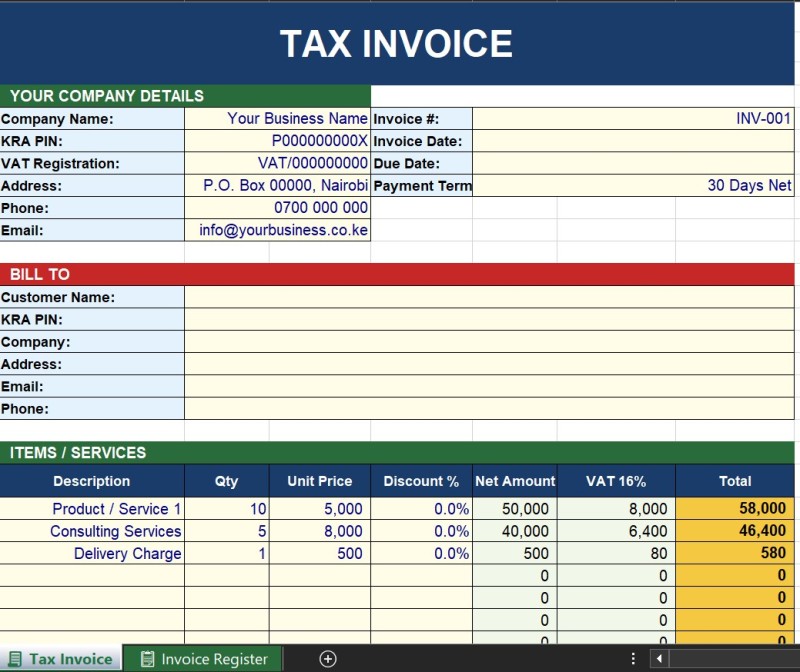
Task: Click the ITEMS / SERVICES section header
Action: click(397, 453)
